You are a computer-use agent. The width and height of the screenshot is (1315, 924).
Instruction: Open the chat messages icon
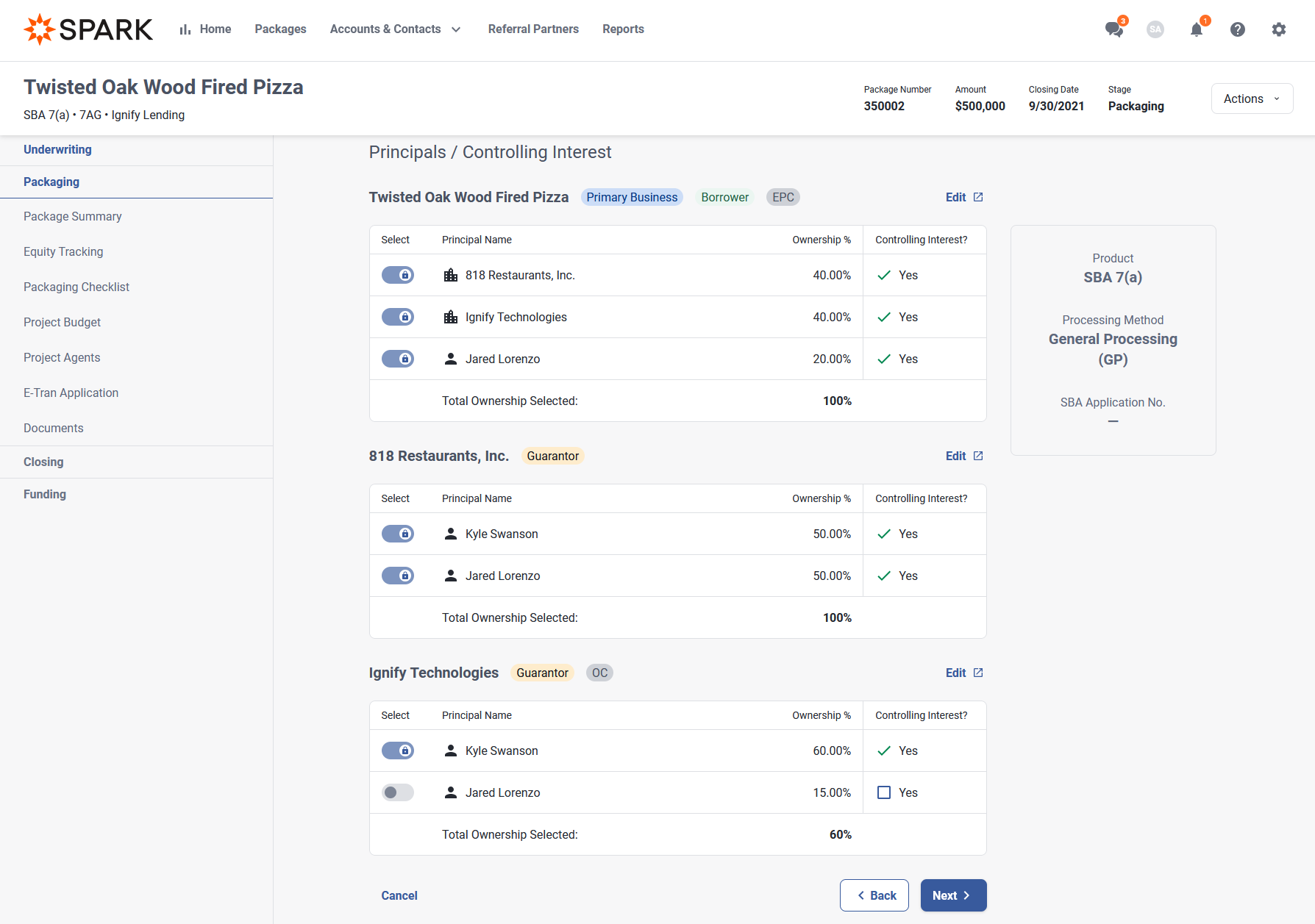tap(1114, 29)
